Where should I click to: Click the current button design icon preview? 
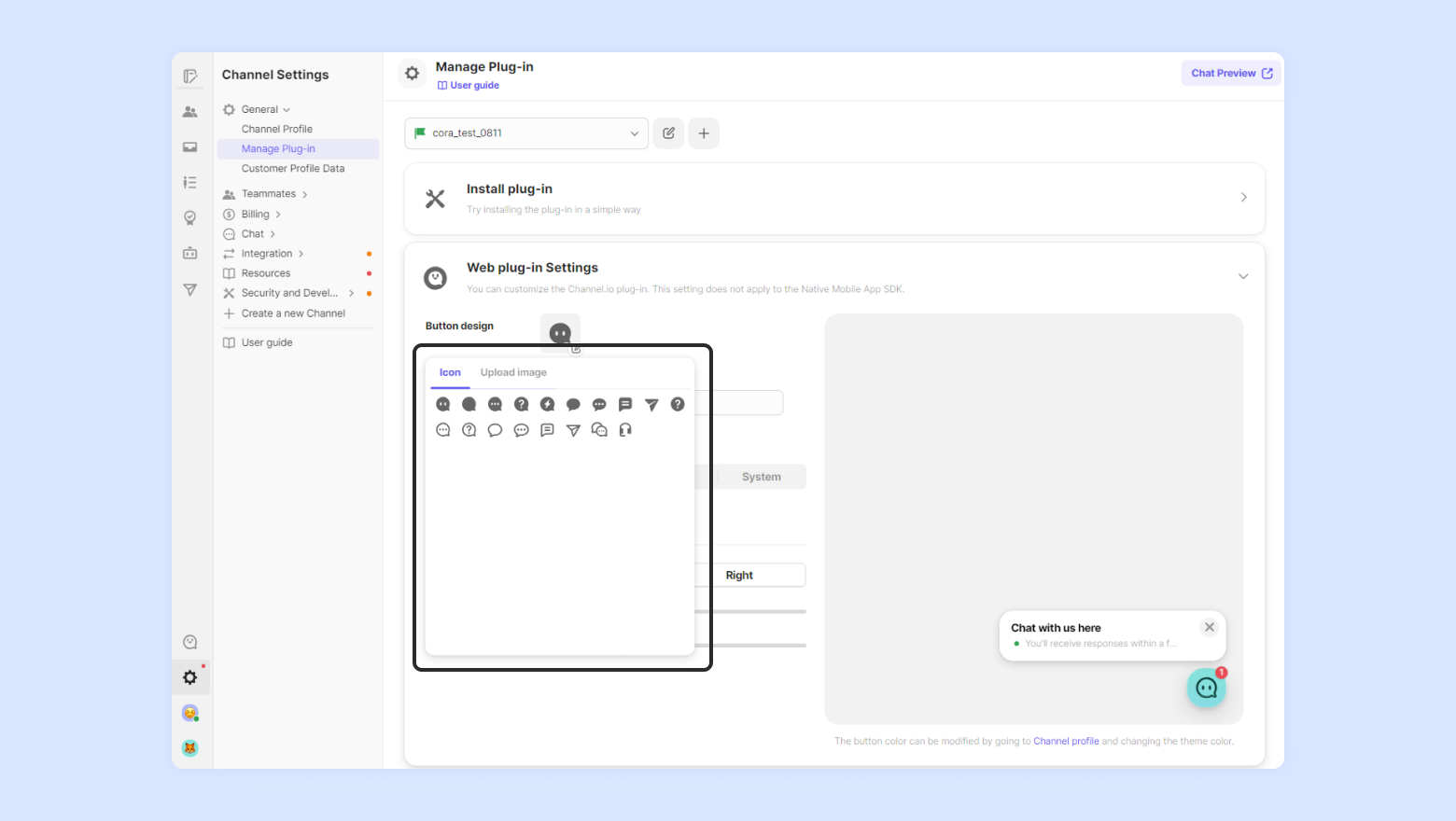tap(560, 333)
